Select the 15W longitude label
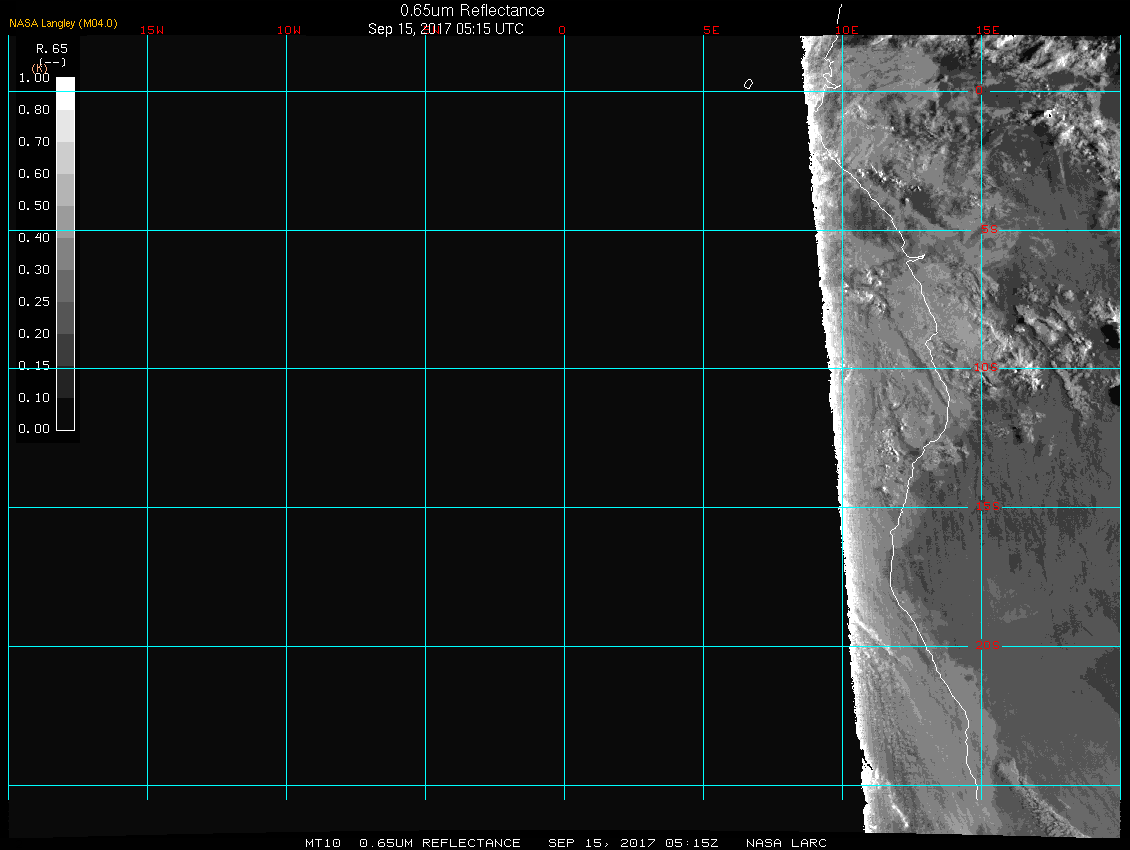 (152, 30)
